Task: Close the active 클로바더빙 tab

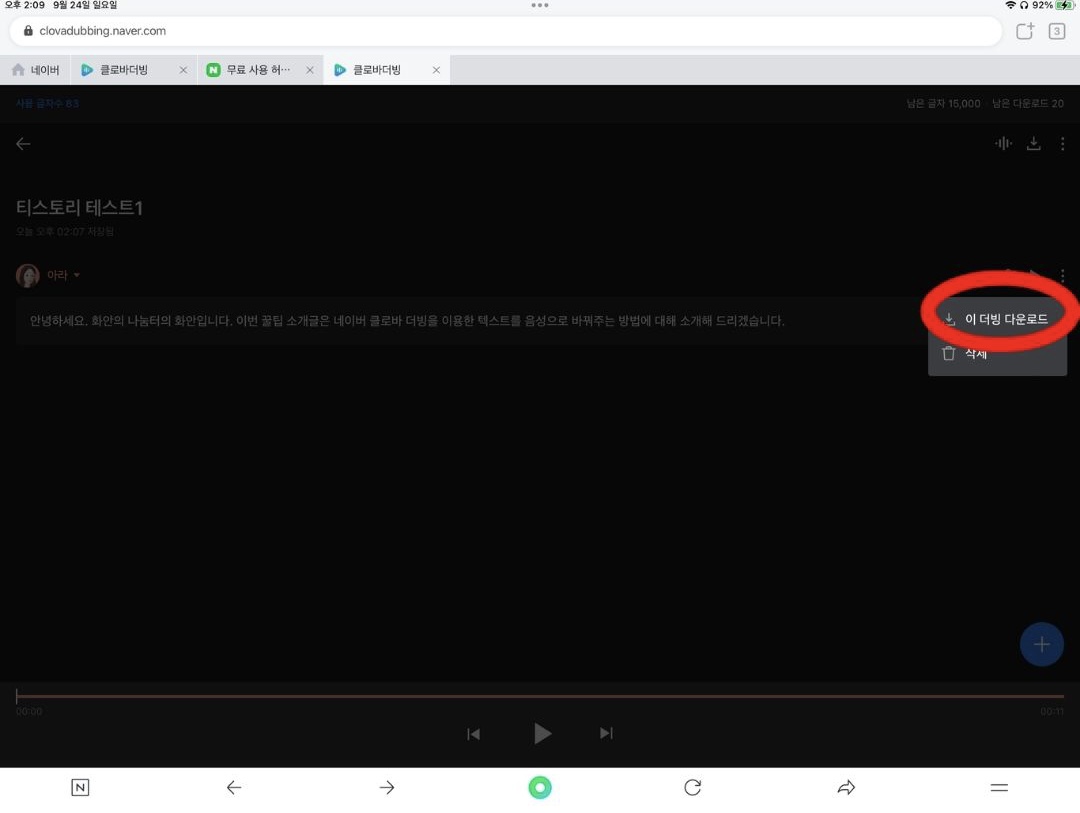Action: tap(436, 70)
